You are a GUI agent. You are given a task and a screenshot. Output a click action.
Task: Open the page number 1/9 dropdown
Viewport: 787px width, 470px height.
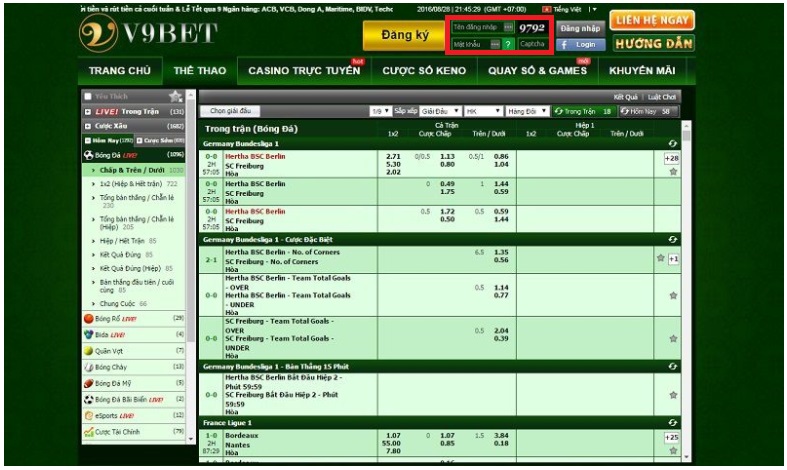tap(380, 111)
